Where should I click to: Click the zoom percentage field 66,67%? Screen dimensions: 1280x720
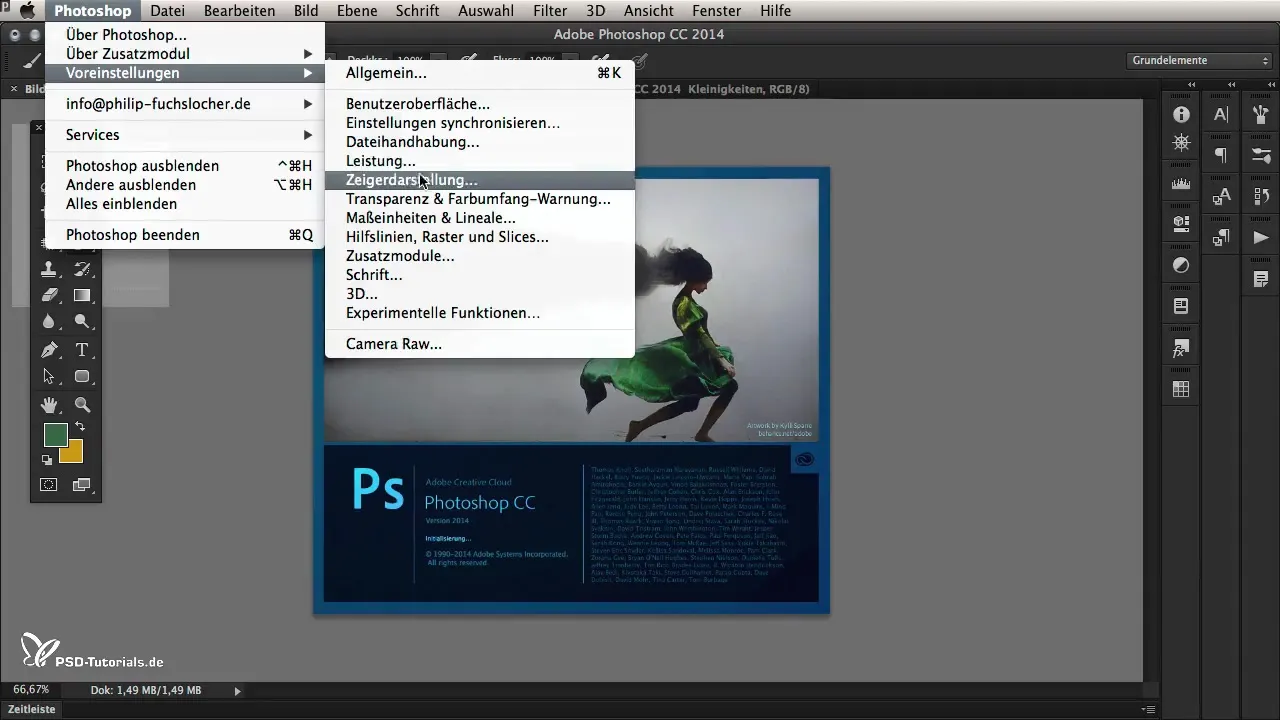31,690
